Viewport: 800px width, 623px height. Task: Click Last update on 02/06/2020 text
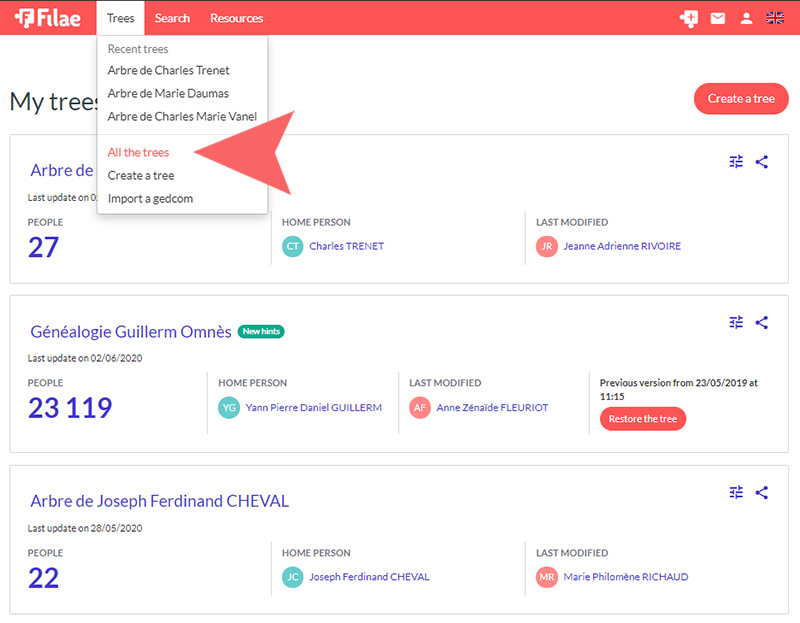pos(85,358)
